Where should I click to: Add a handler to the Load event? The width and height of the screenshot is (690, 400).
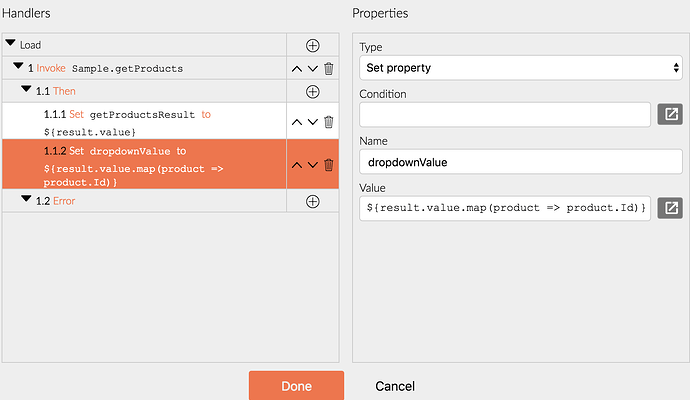[312, 45]
